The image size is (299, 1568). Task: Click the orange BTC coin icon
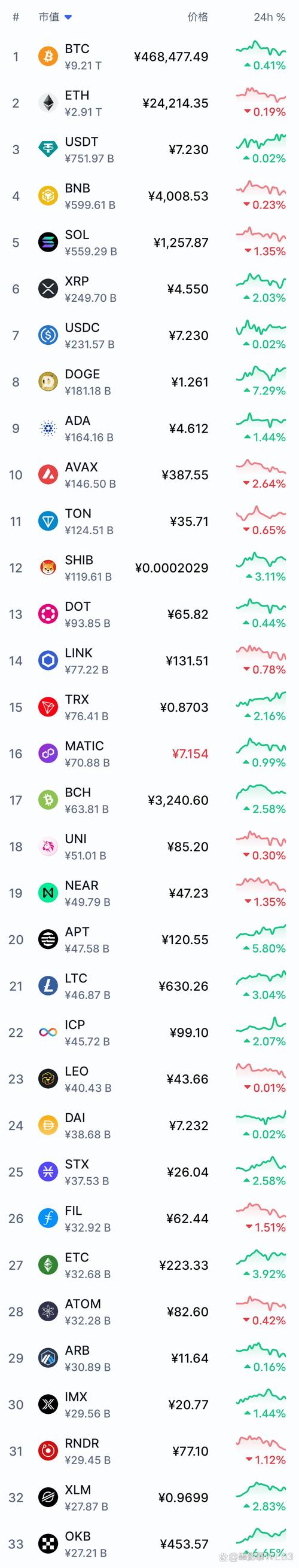pos(48,57)
